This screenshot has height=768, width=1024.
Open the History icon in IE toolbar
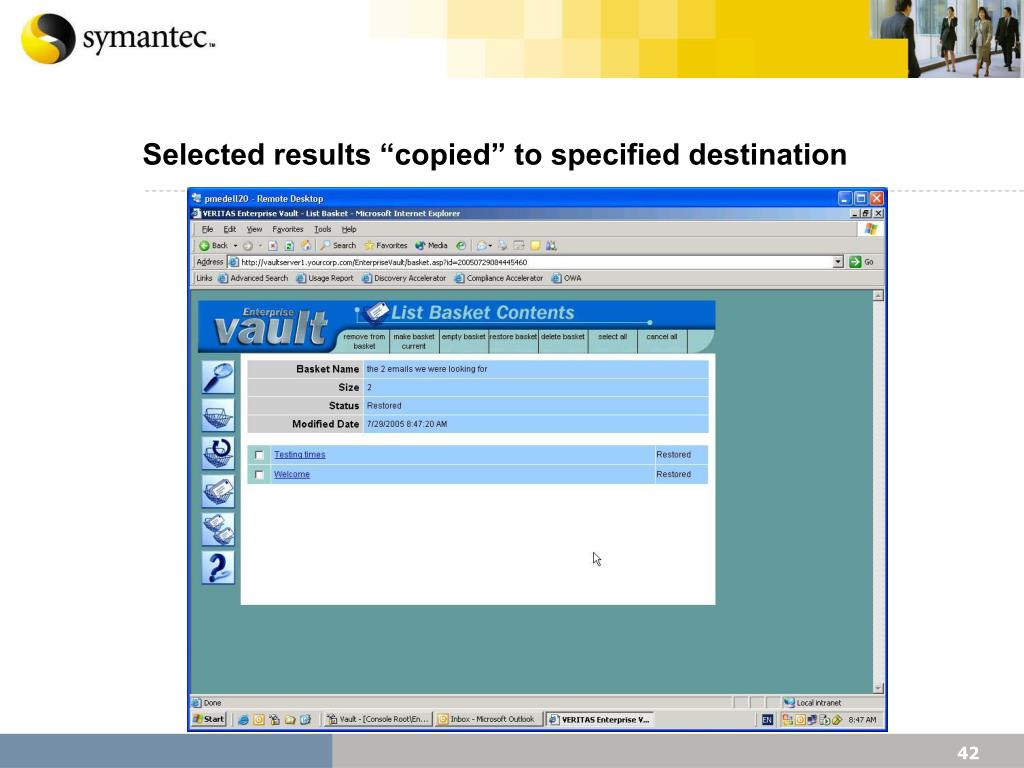coord(461,246)
